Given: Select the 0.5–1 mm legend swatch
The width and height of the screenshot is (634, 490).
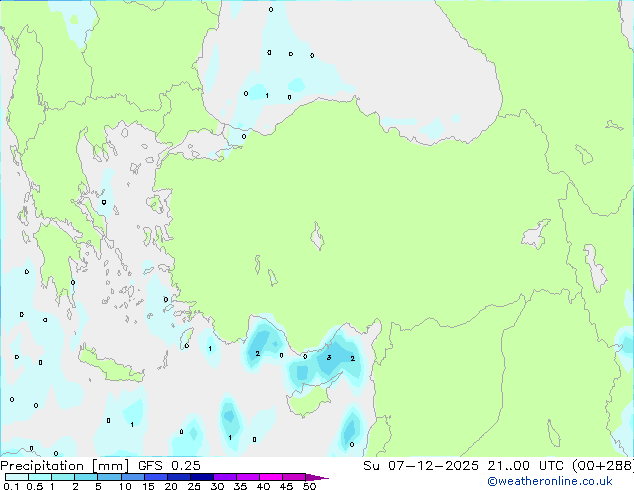Looking at the screenshot, I should (40, 477).
